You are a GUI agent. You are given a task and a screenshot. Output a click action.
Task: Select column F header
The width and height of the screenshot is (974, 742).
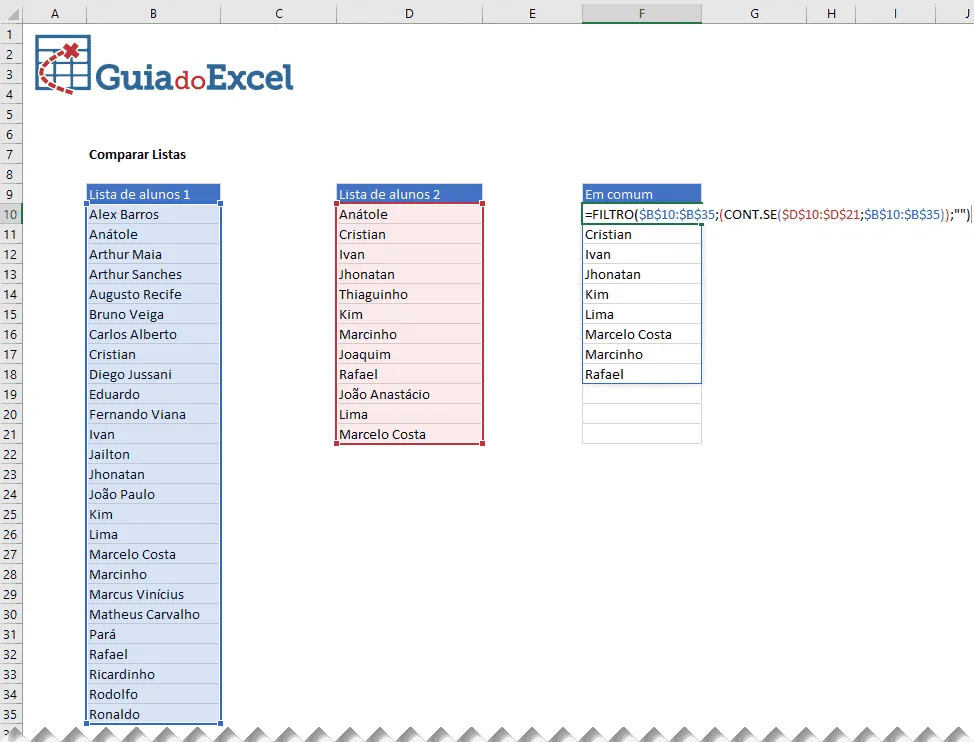click(642, 14)
